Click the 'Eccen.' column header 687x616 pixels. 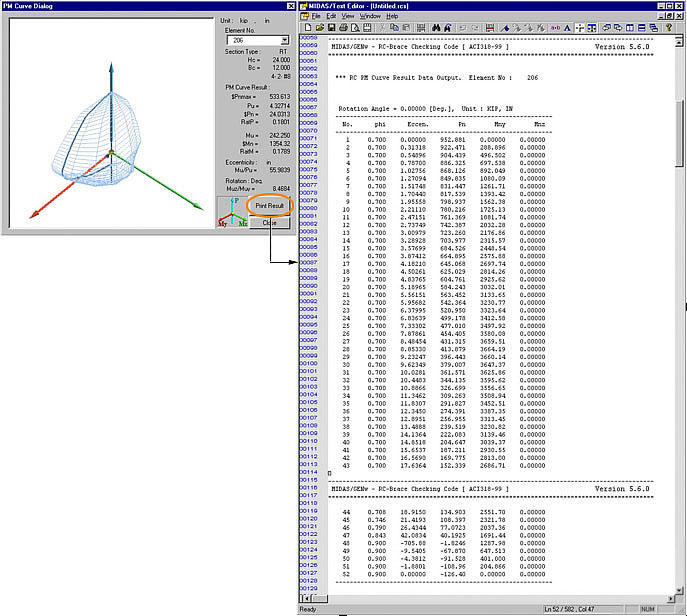point(417,124)
